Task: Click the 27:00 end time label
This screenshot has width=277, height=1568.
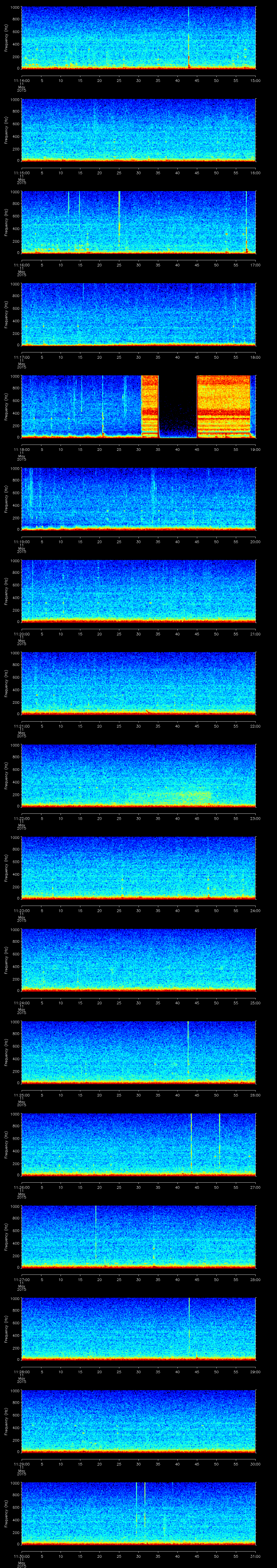Action: [x=255, y=1187]
